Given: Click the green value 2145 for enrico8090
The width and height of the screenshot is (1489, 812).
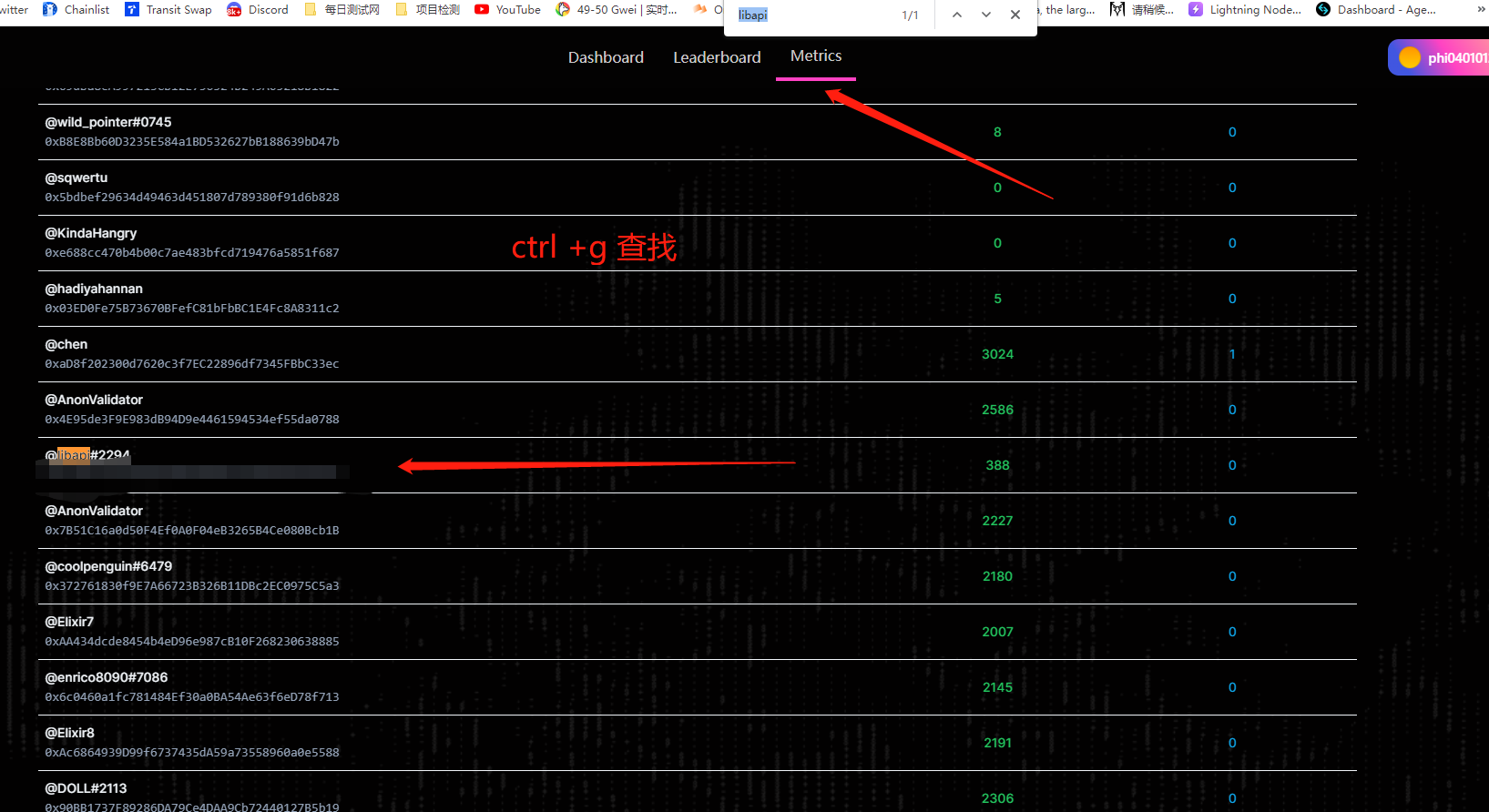Looking at the screenshot, I should click(x=997, y=687).
